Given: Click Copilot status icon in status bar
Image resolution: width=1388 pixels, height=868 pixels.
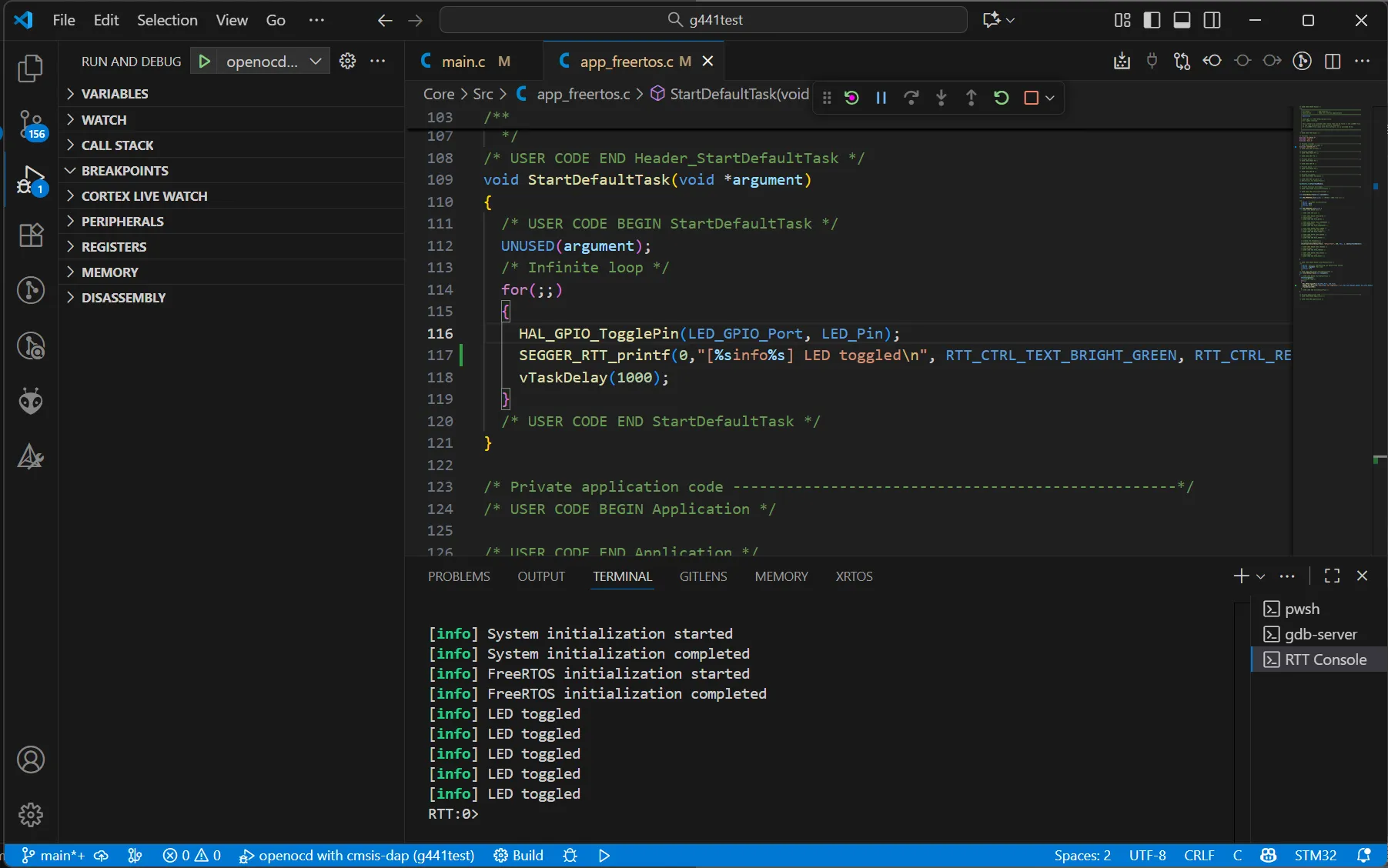Looking at the screenshot, I should tap(1269, 856).
